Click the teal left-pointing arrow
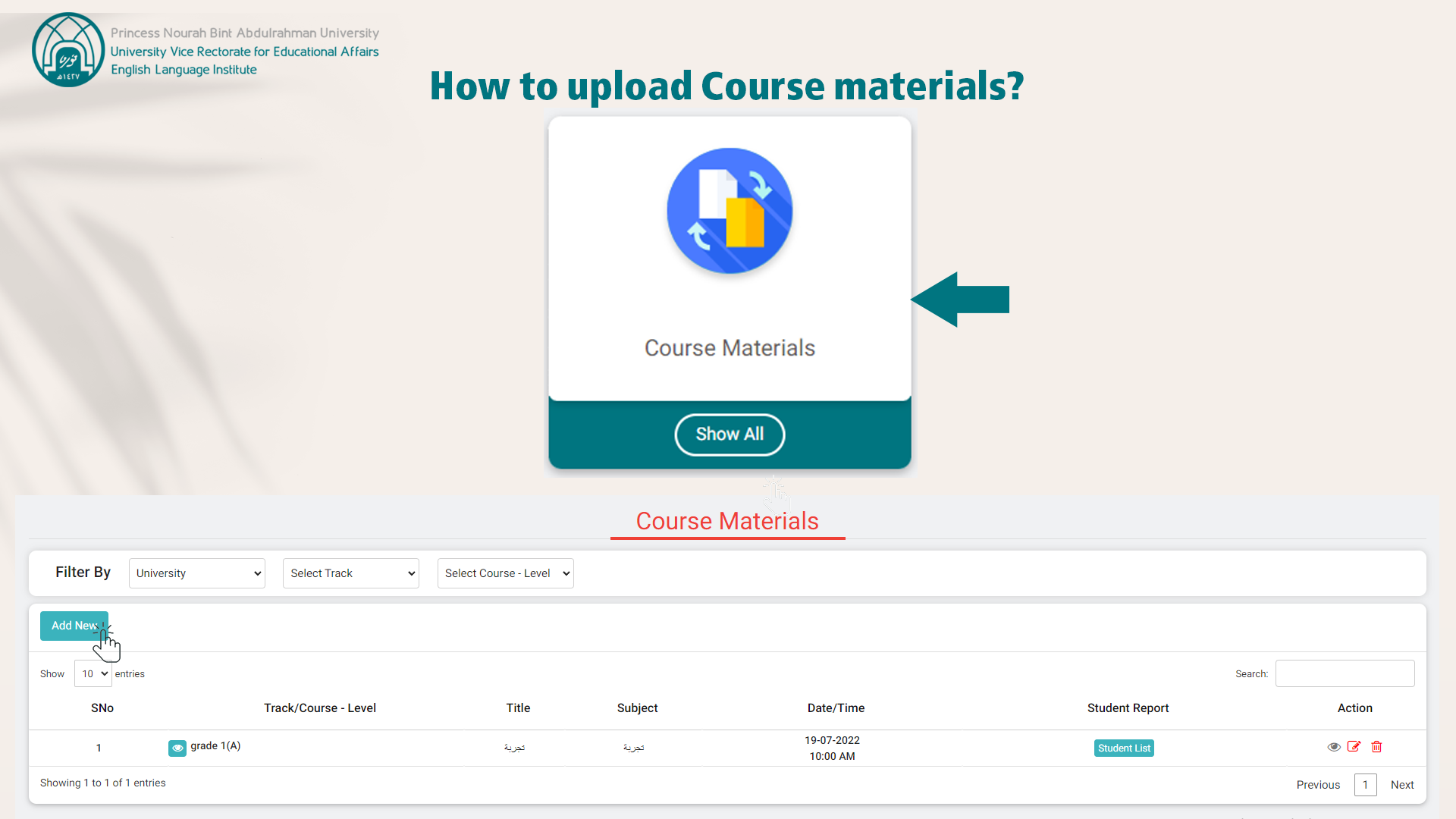This screenshot has width=1456, height=819. tap(960, 300)
